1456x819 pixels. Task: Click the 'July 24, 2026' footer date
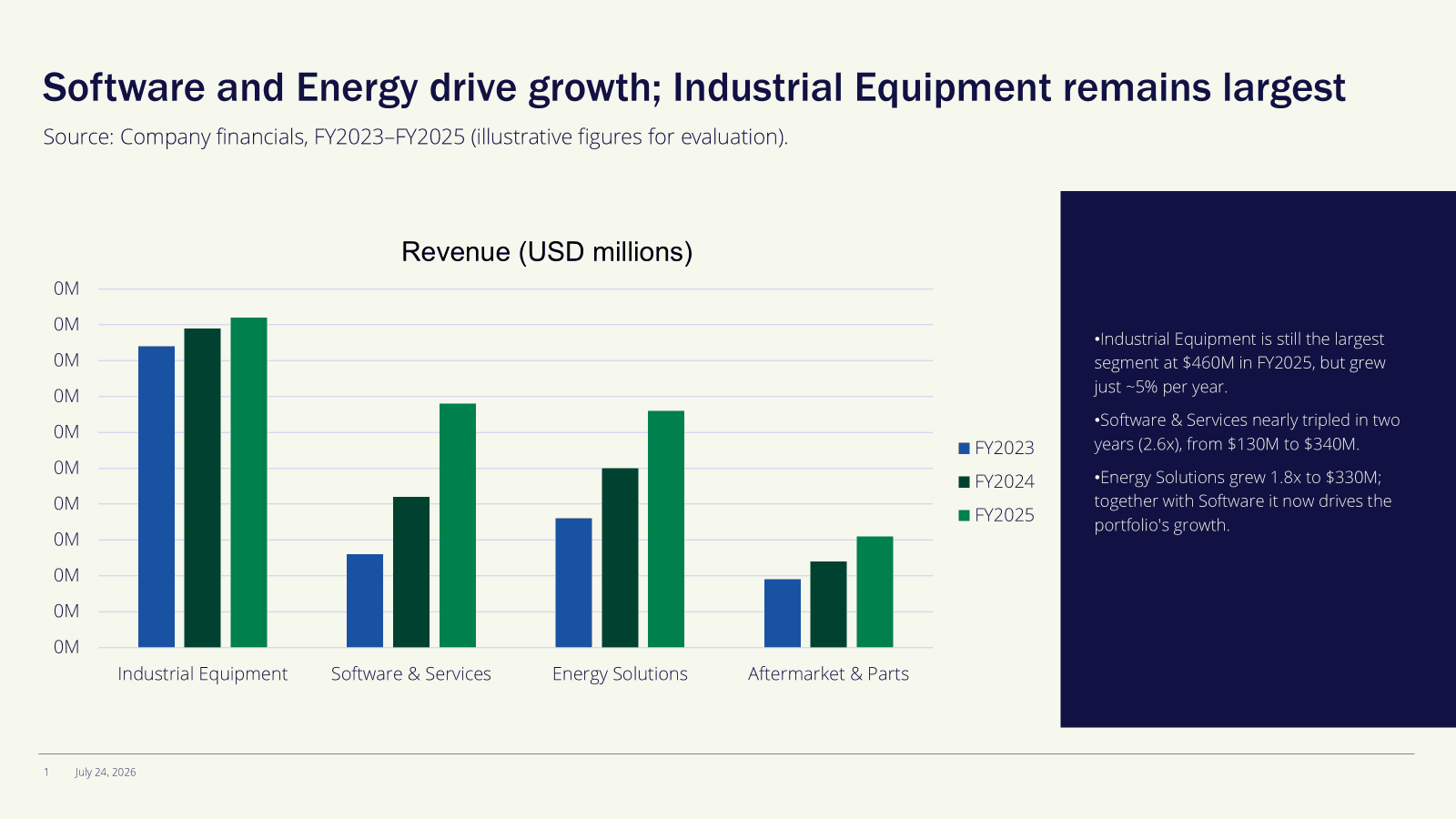click(x=106, y=773)
